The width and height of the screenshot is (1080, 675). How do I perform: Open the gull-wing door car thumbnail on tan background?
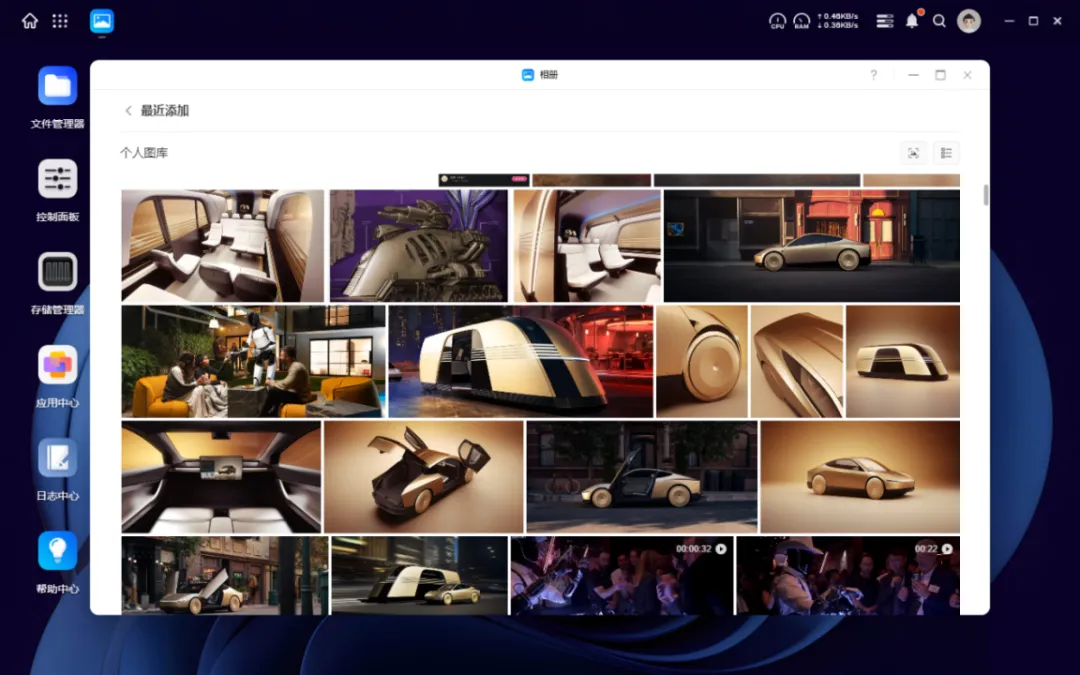[423, 476]
